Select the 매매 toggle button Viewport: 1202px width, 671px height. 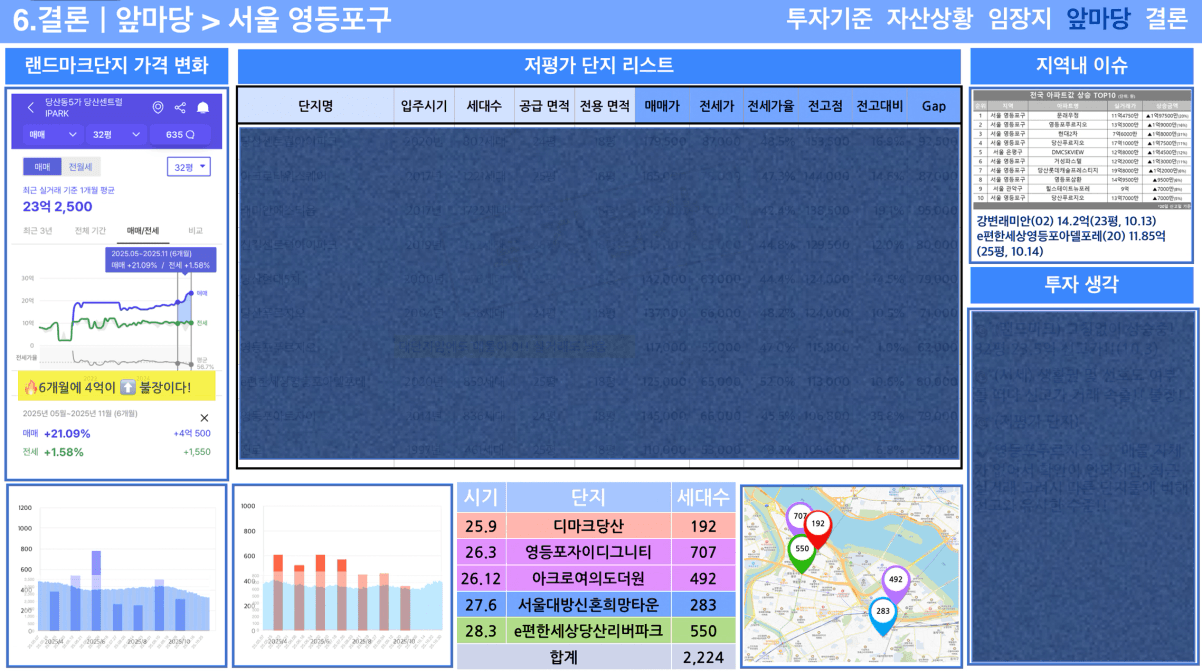click(43, 167)
